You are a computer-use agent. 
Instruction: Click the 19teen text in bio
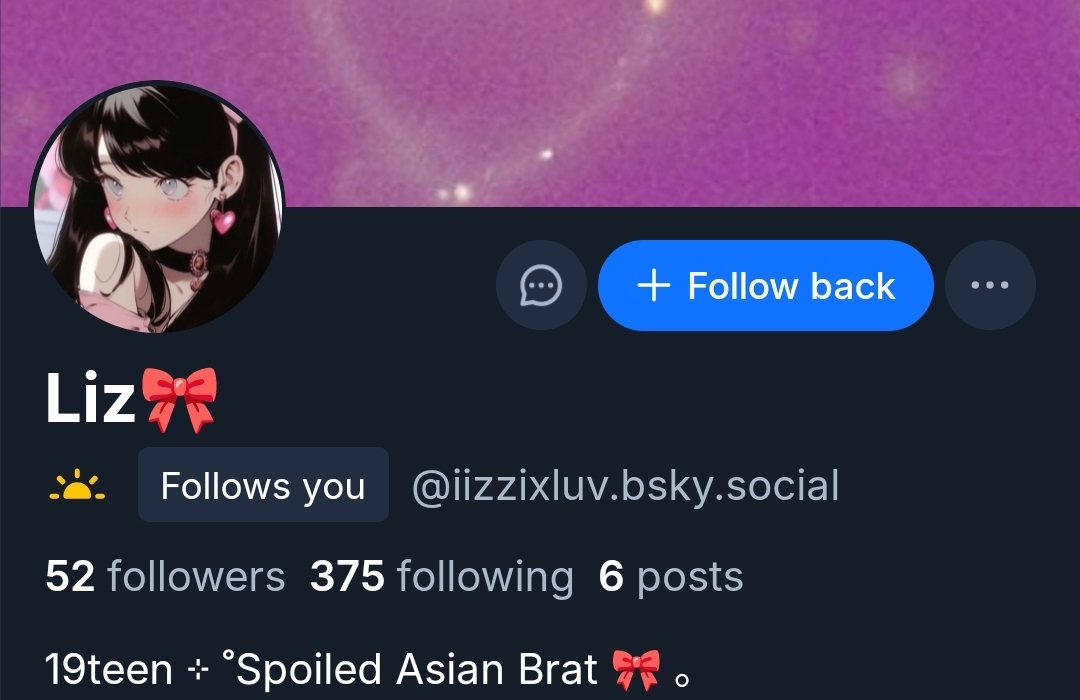tap(109, 670)
